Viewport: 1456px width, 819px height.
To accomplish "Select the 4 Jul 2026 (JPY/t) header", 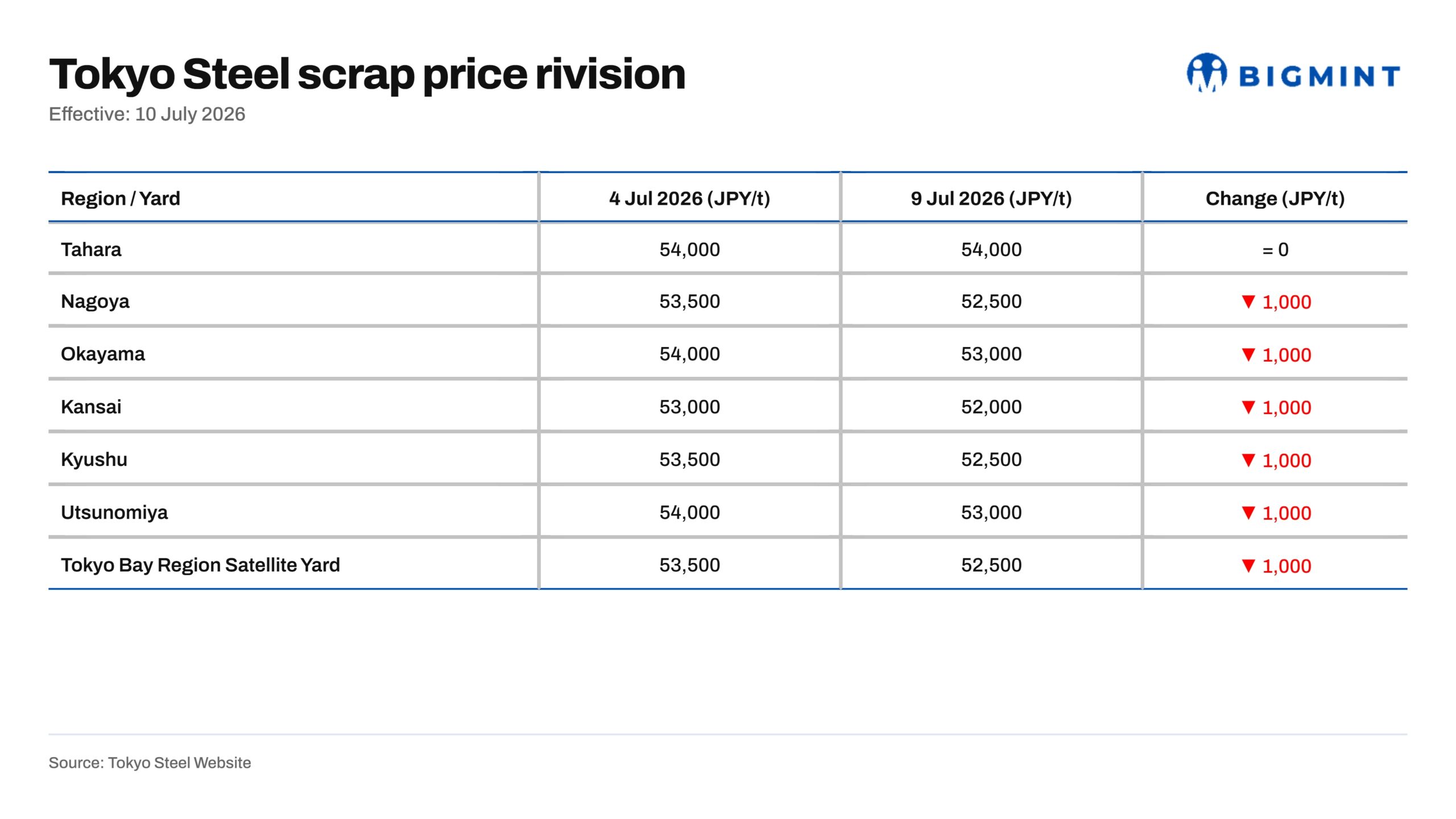I will (x=689, y=198).
